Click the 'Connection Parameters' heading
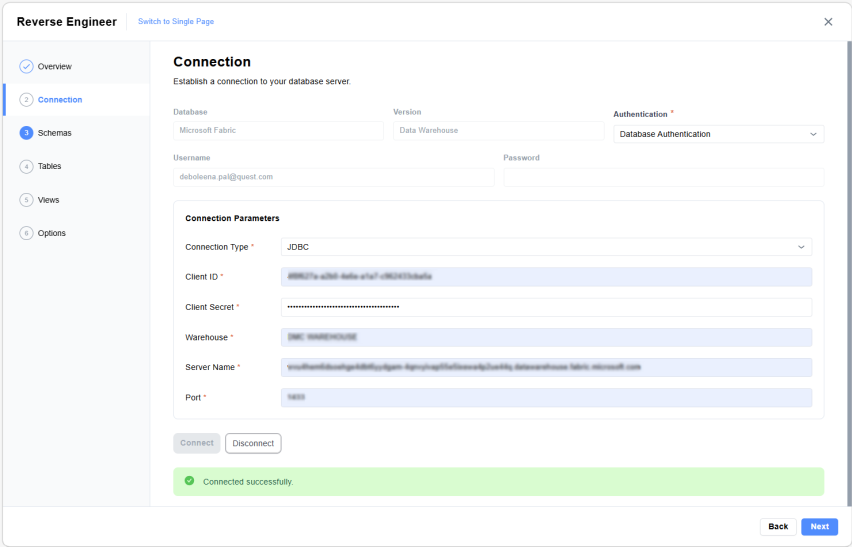 [232, 218]
